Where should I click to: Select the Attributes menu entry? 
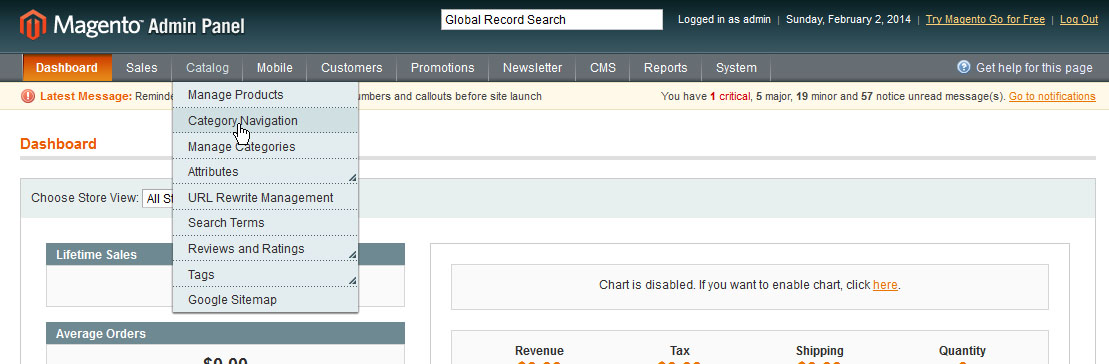tap(265, 172)
